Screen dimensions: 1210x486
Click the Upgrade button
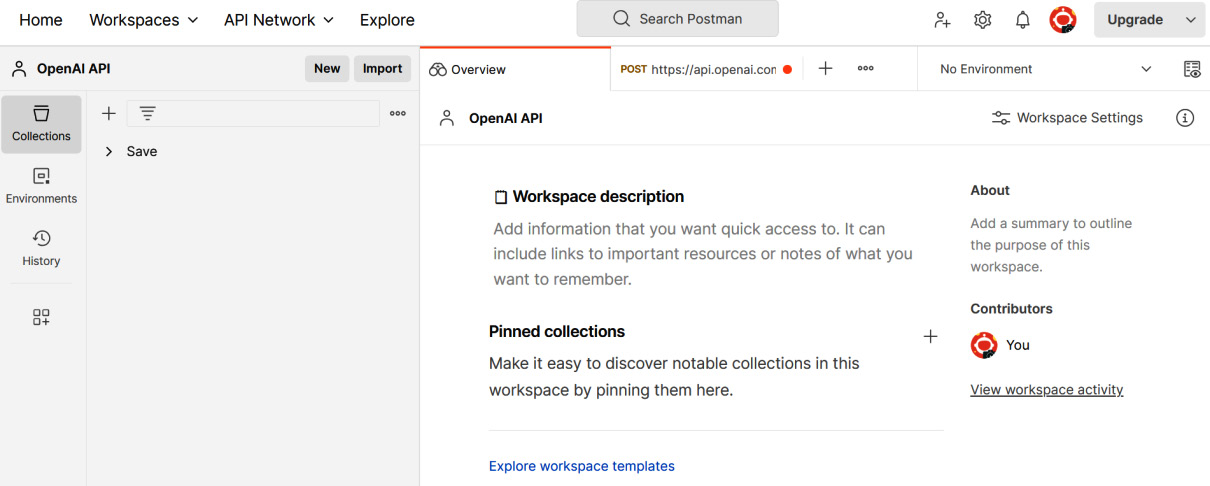pyautogui.click(x=1135, y=20)
